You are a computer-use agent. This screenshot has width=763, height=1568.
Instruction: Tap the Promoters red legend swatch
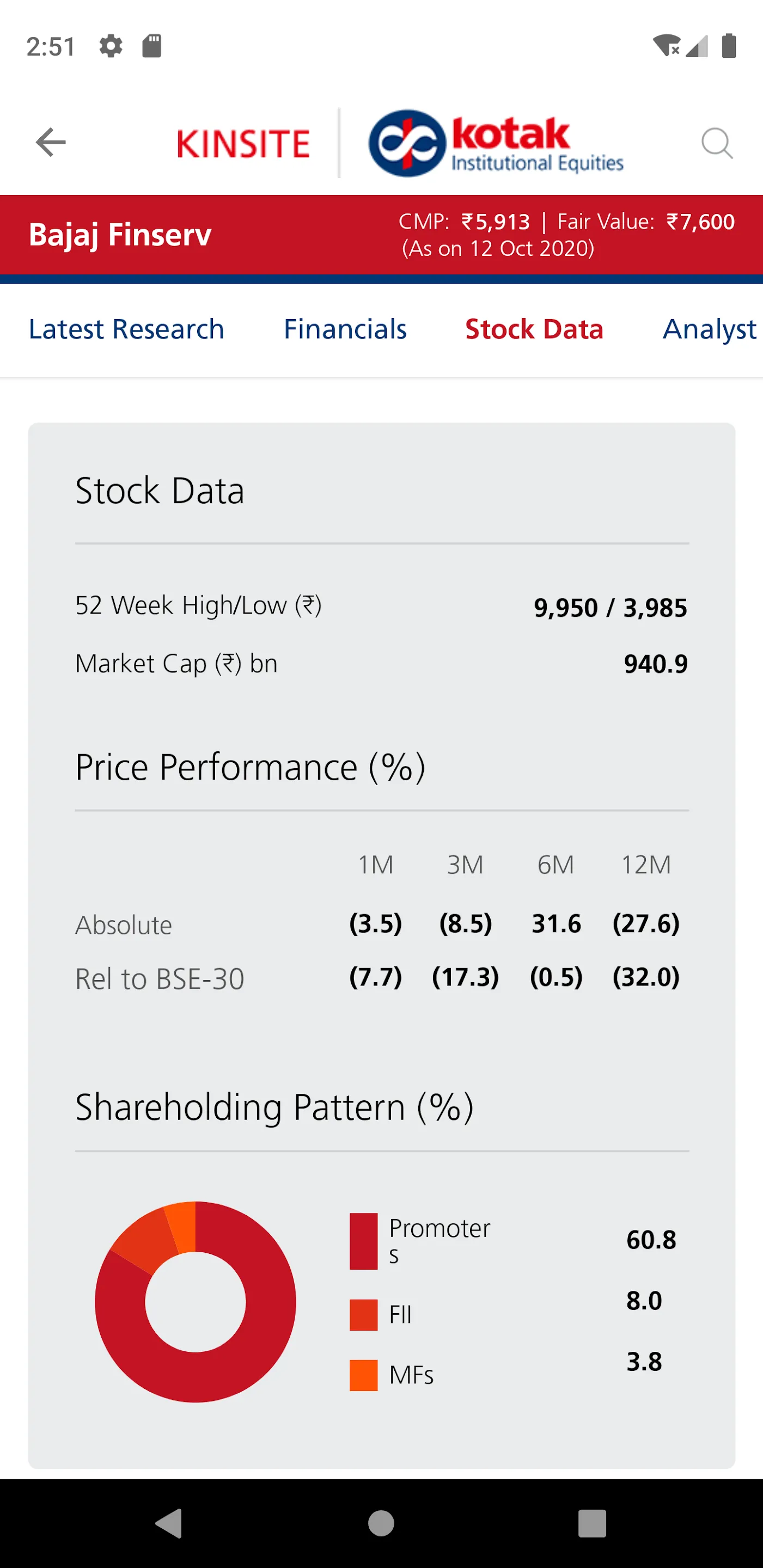tap(364, 1241)
